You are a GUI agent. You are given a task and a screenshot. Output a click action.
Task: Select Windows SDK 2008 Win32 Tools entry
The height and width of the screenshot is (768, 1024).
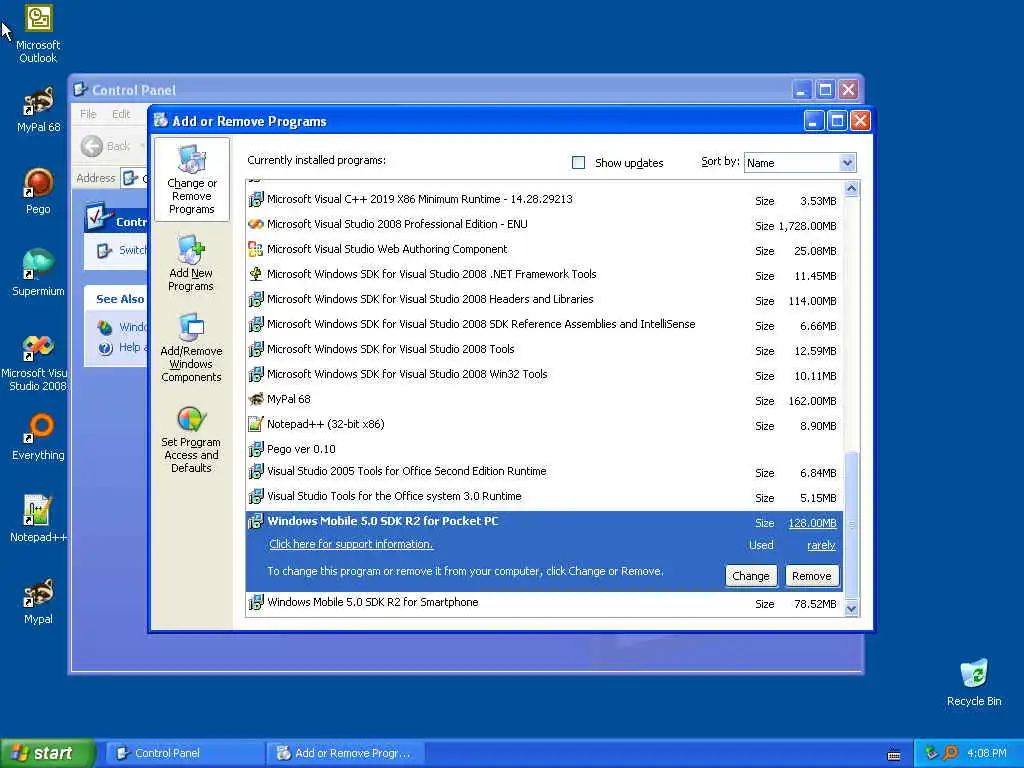[544, 374]
